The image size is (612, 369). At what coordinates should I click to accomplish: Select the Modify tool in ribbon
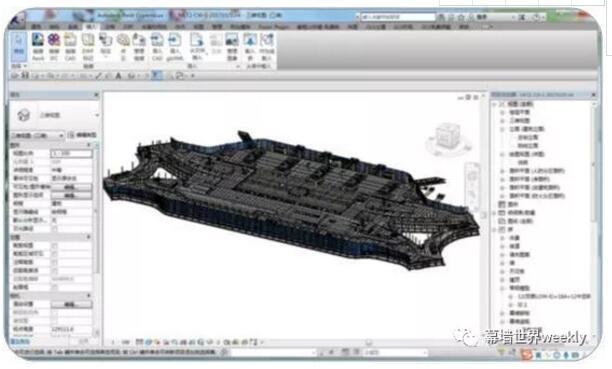pos(19,47)
